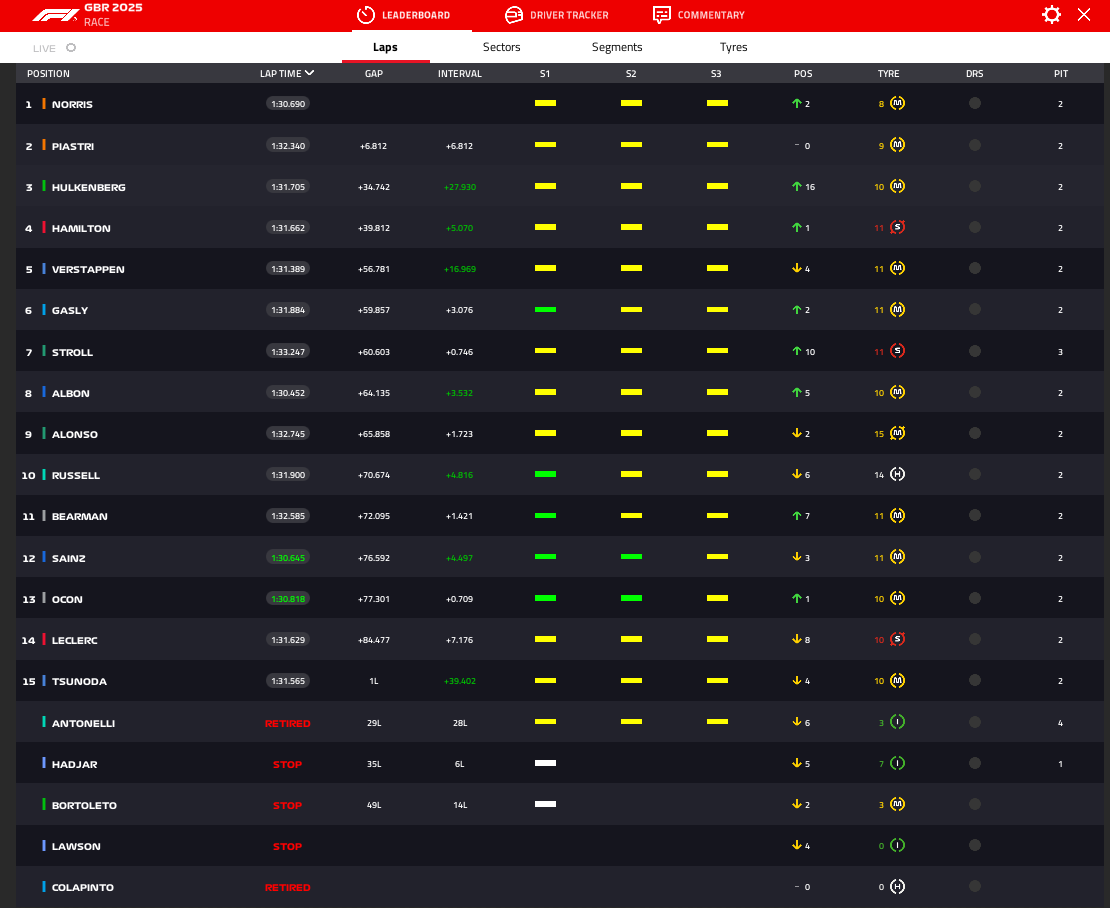The image size is (1110, 908).
Task: Click the F1 logo in header
Action: pos(56,15)
